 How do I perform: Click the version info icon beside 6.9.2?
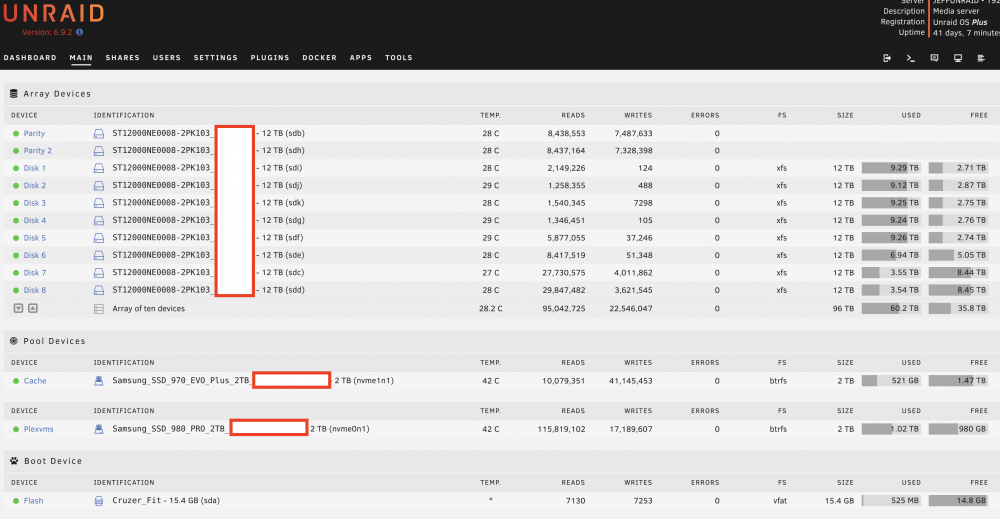click(80, 32)
